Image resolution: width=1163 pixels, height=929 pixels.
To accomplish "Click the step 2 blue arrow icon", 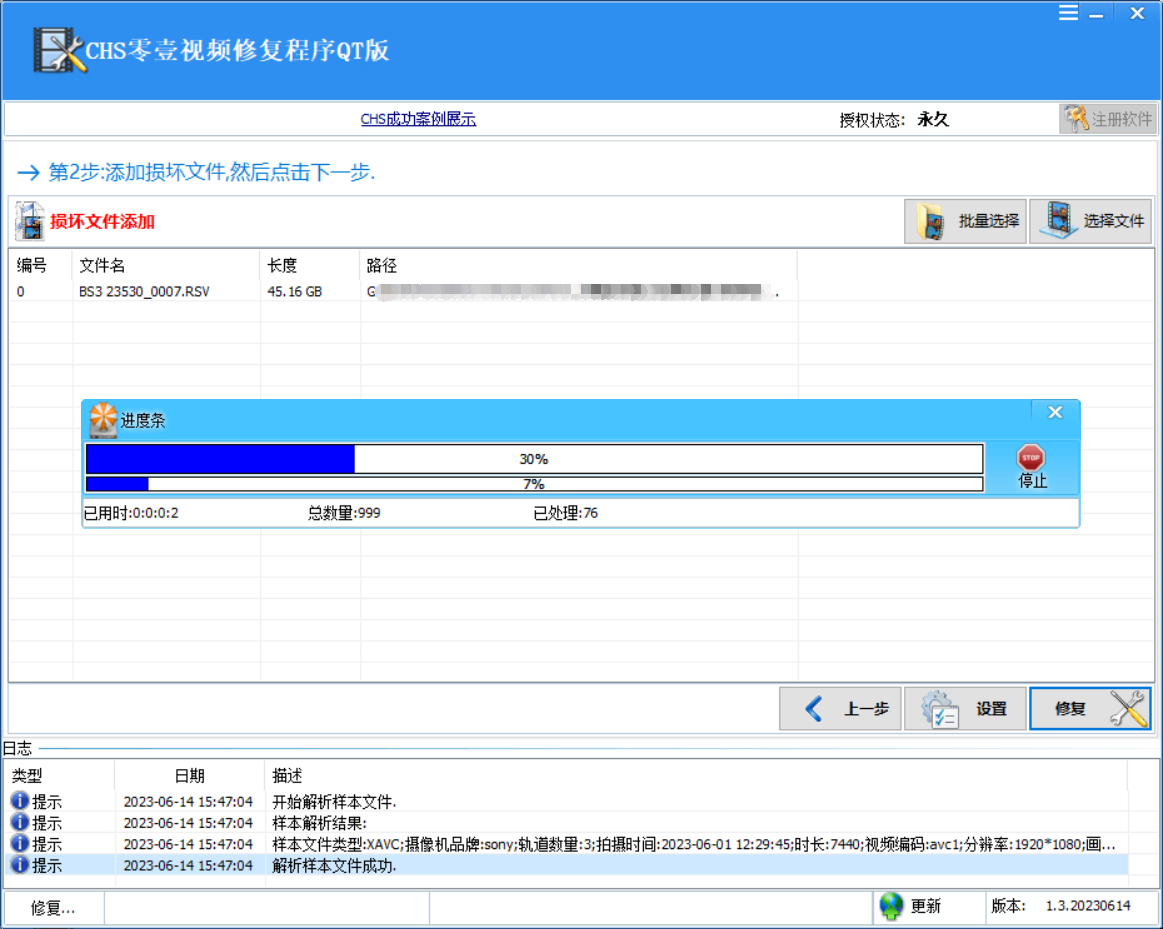I will (28, 173).
